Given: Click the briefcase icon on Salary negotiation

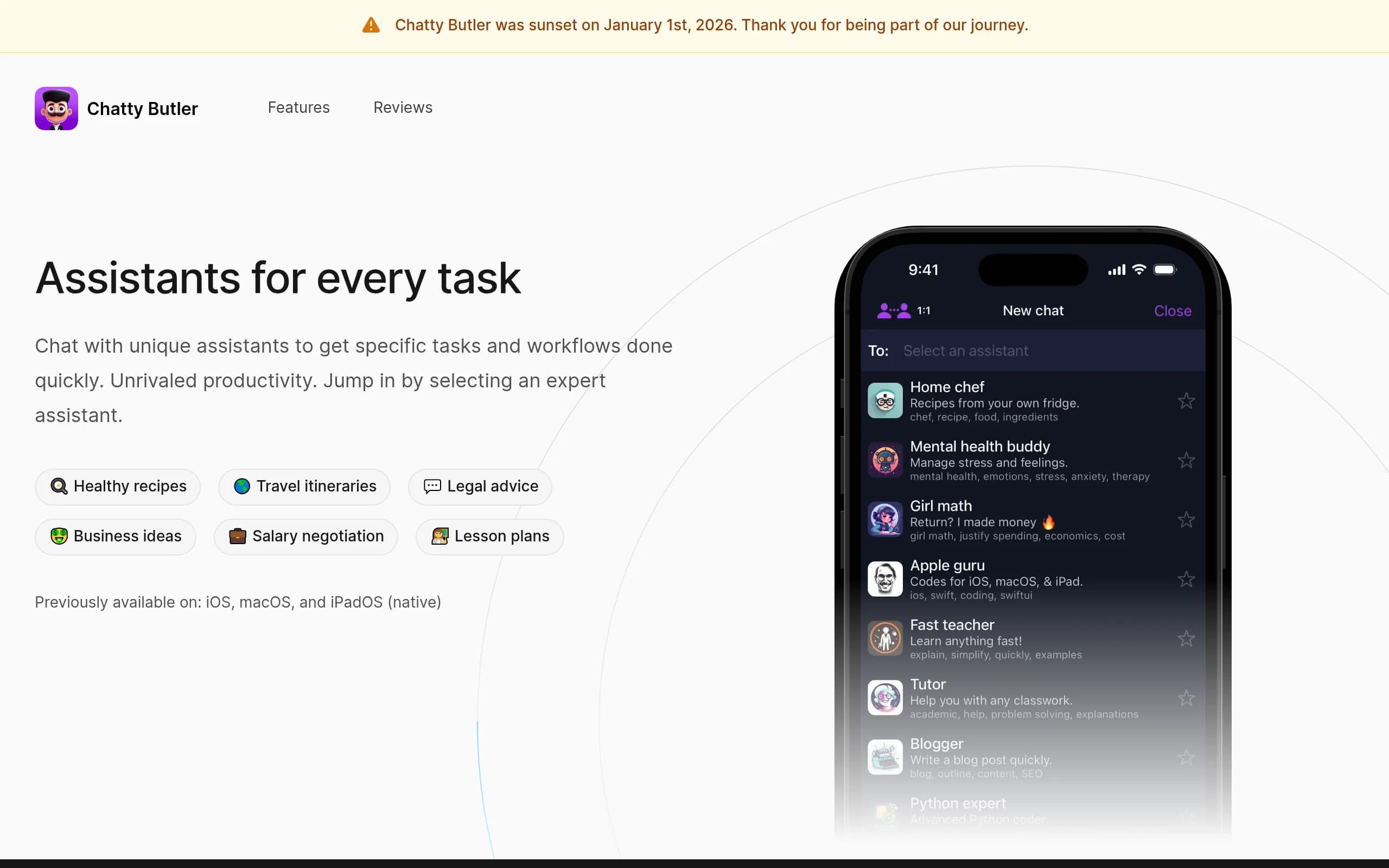Looking at the screenshot, I should tap(238, 536).
